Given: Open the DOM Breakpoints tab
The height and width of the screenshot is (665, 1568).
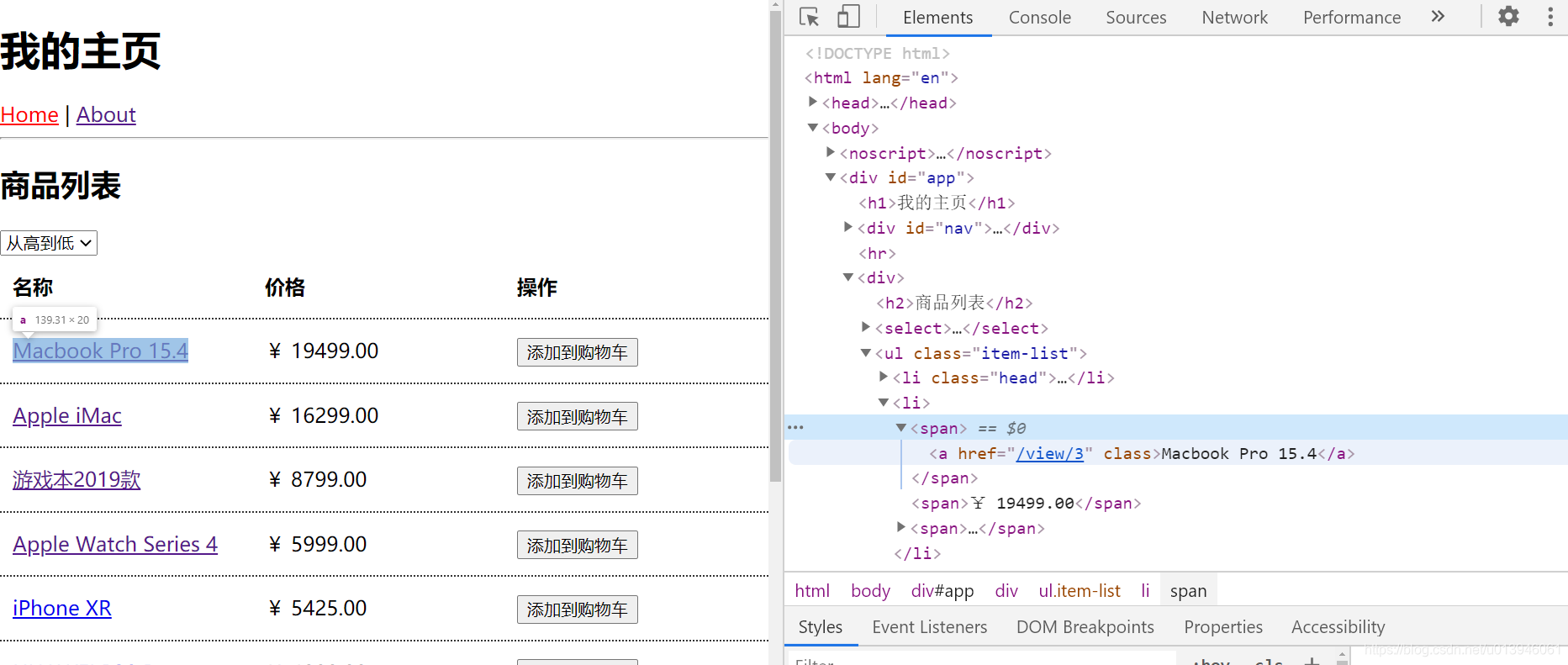Looking at the screenshot, I should point(1085,627).
